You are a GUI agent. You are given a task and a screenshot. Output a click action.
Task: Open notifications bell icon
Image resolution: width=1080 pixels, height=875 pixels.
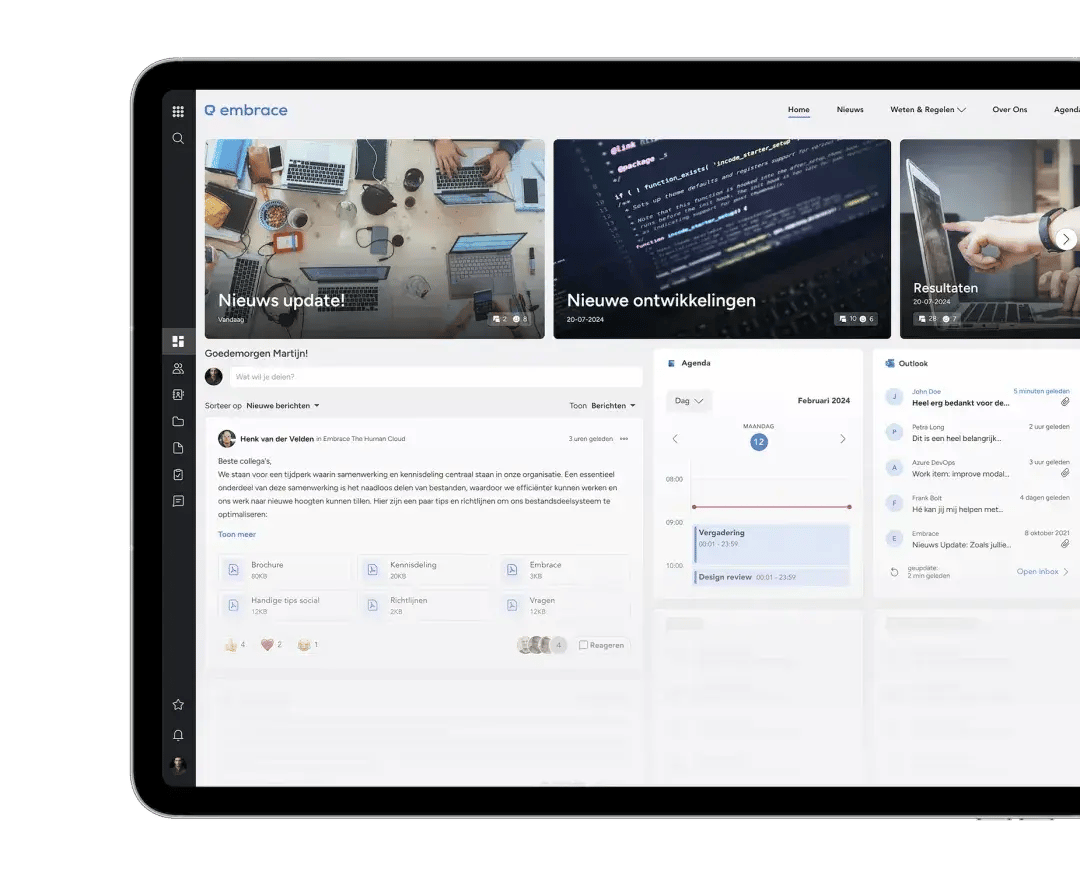[x=178, y=735]
